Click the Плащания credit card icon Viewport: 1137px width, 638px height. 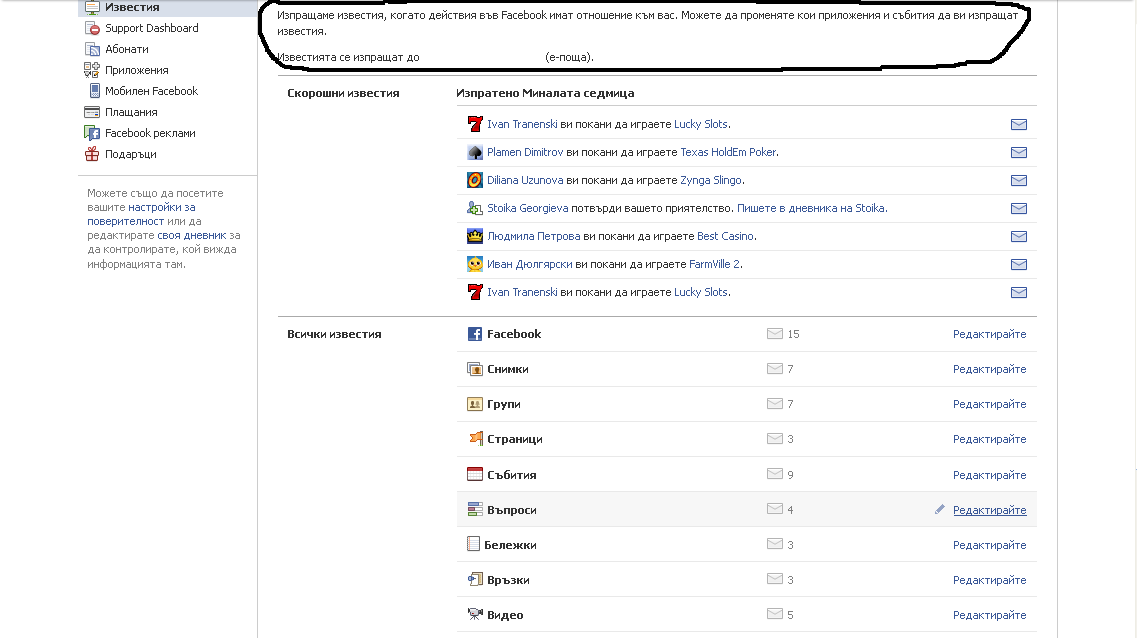pyautogui.click(x=92, y=112)
